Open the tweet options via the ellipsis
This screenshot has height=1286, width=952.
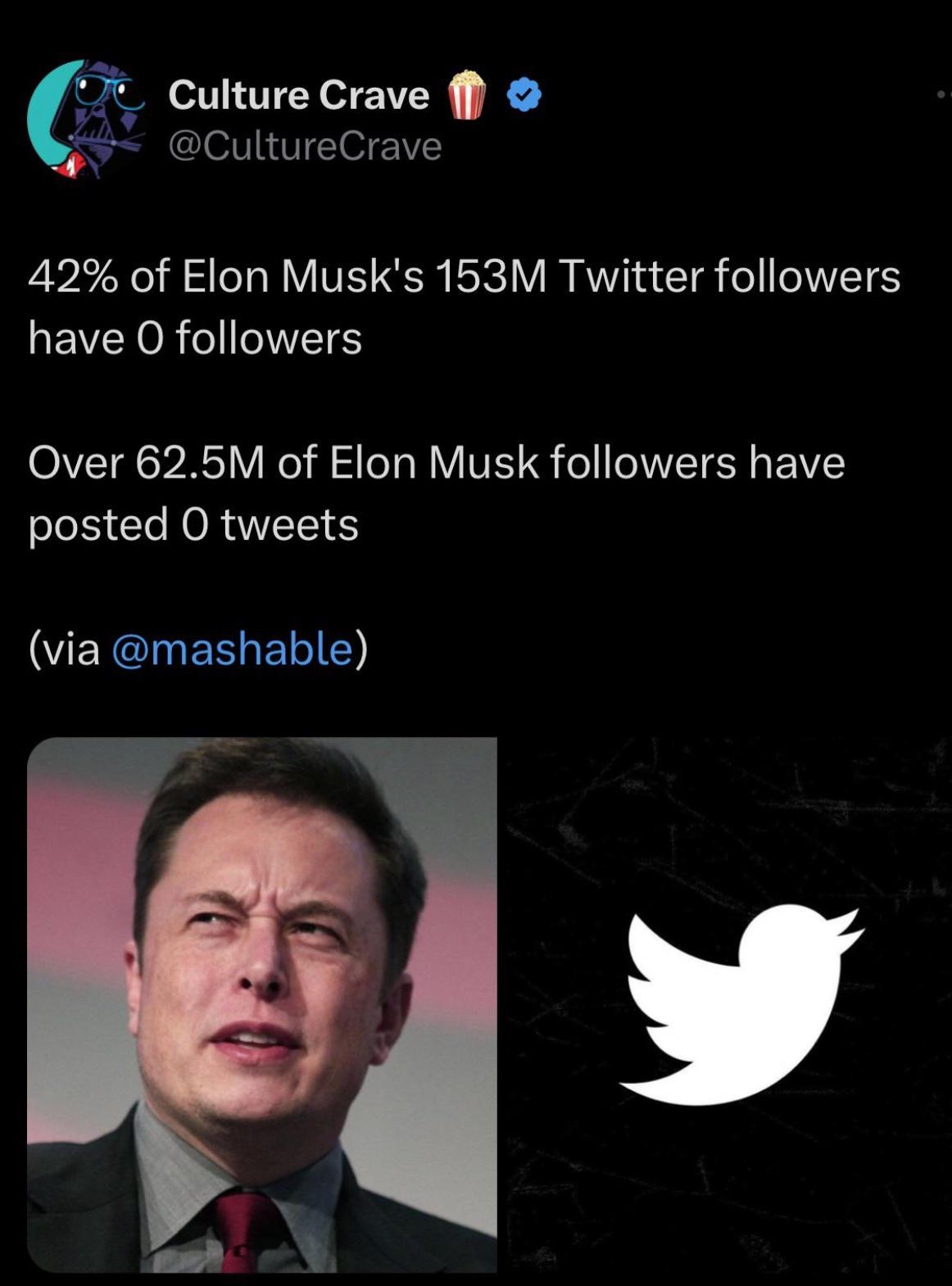pos(941,94)
